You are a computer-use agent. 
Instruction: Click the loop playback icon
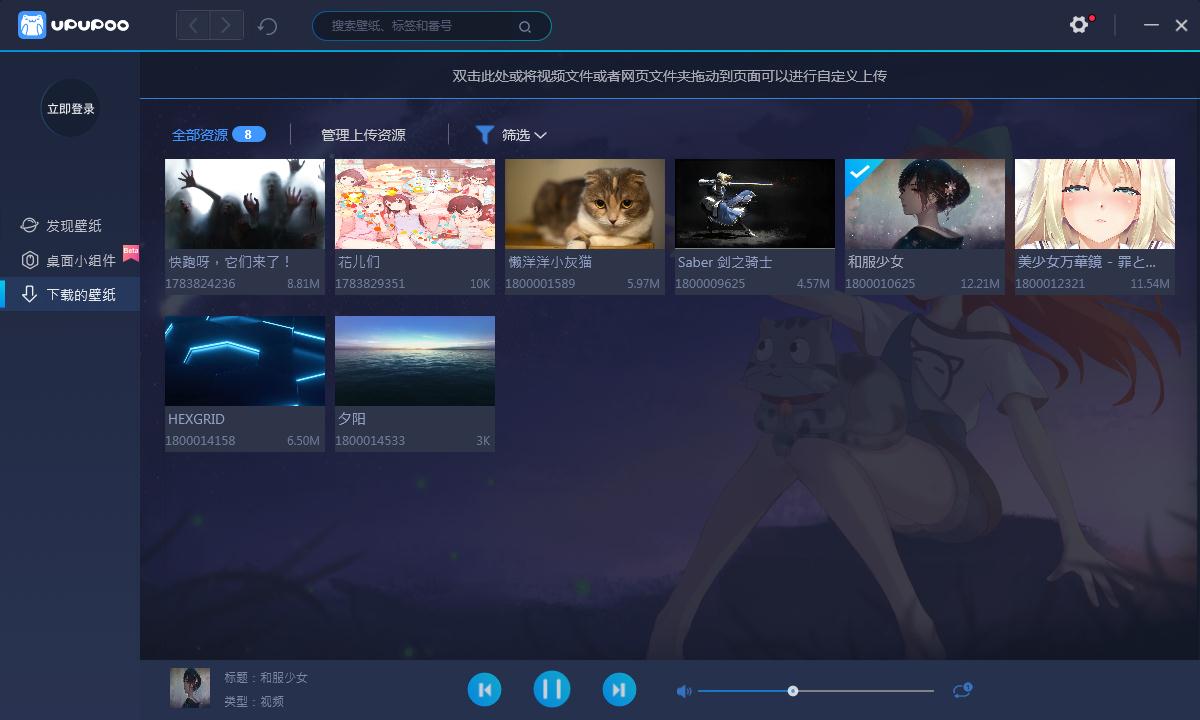click(961, 689)
